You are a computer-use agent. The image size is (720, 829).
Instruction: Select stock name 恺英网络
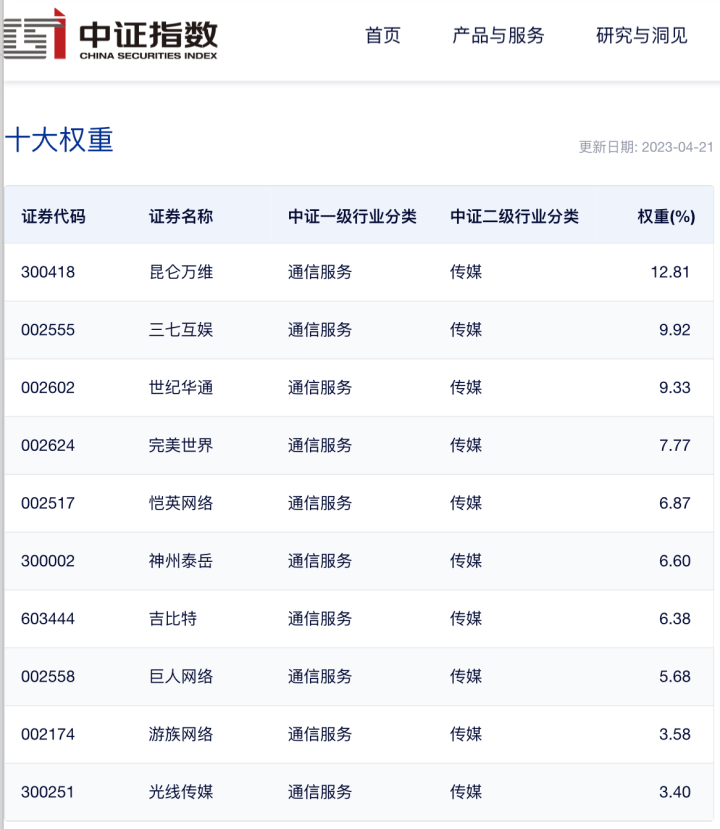pyautogui.click(x=181, y=503)
